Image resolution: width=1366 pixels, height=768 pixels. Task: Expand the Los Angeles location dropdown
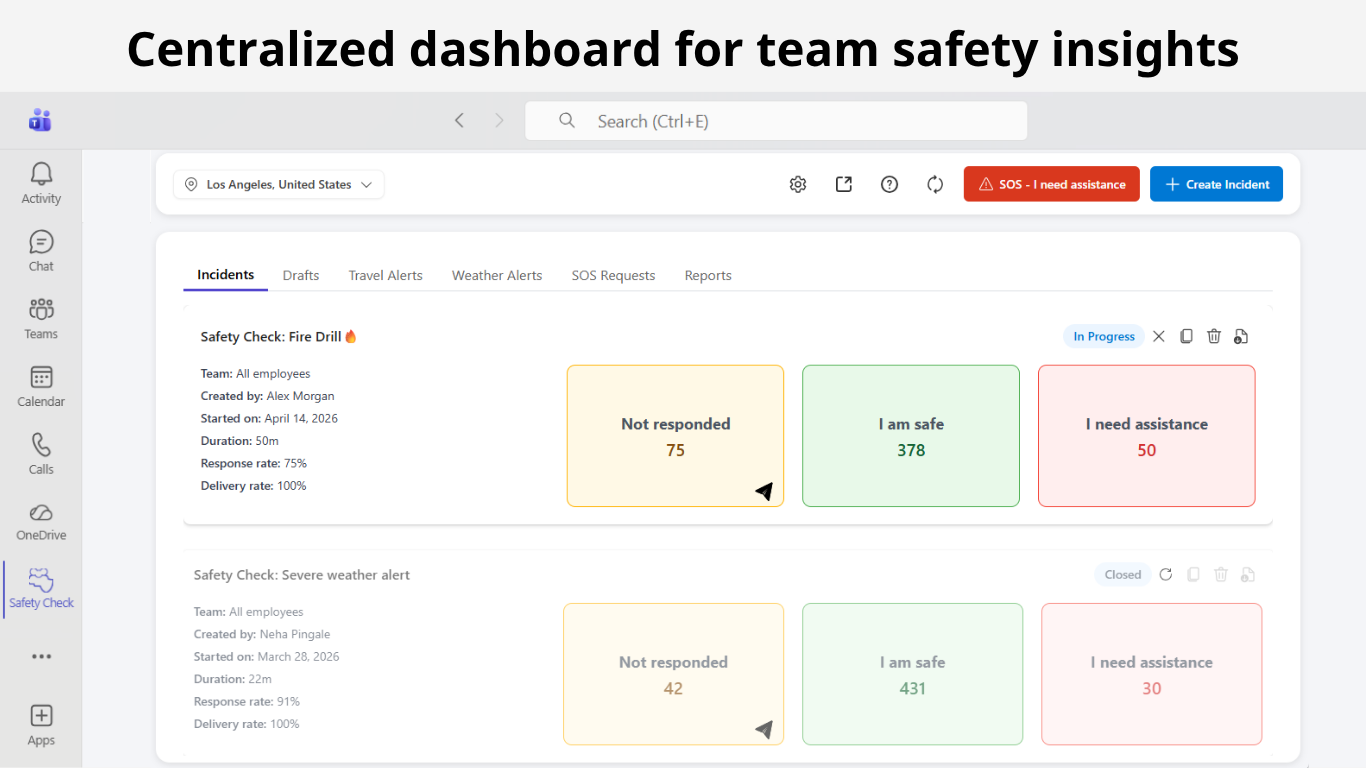pyautogui.click(x=279, y=184)
